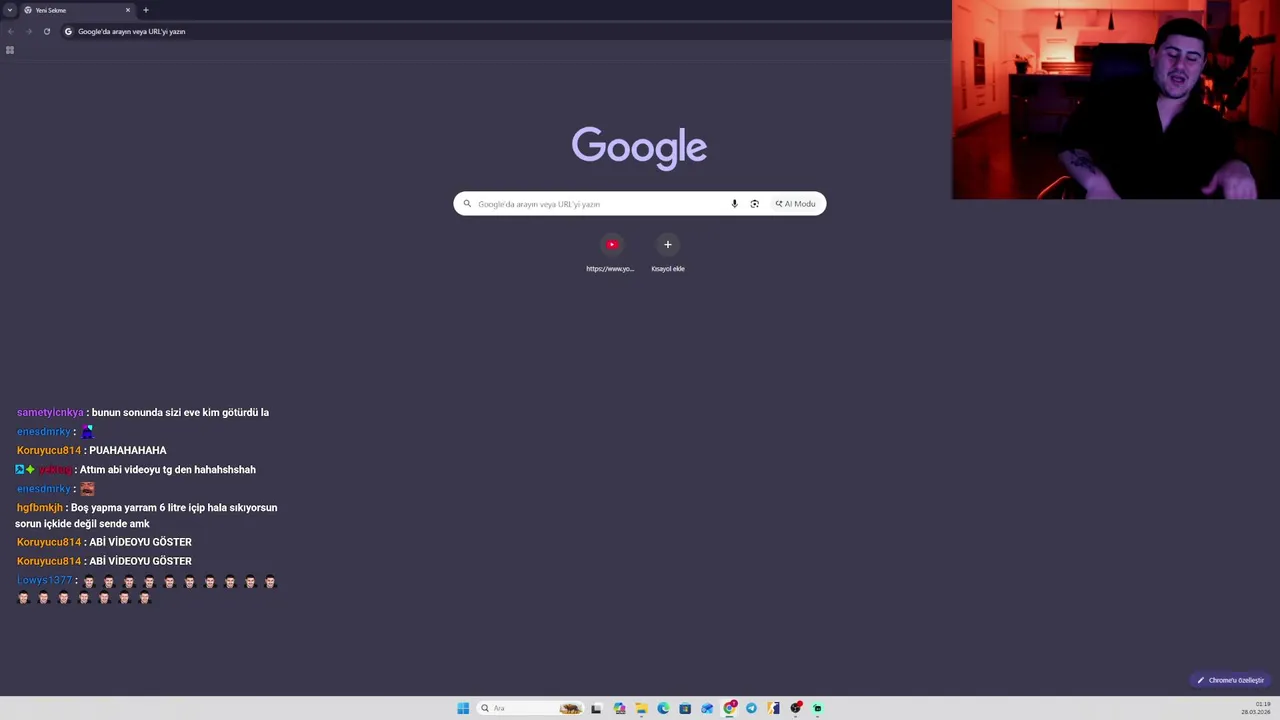
Task: Open the tab search dropdown arrow
Action: point(10,10)
